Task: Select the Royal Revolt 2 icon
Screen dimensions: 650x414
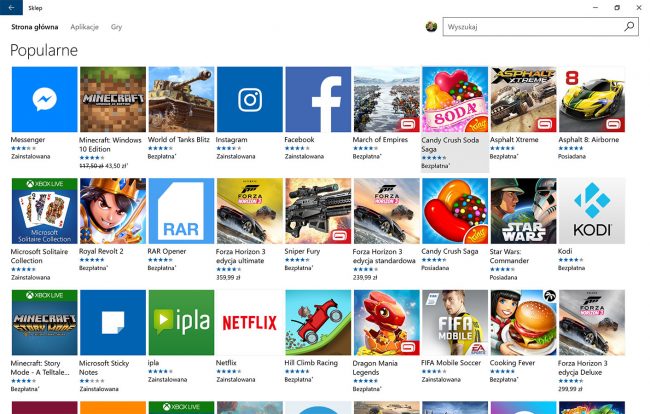Action: click(113, 211)
